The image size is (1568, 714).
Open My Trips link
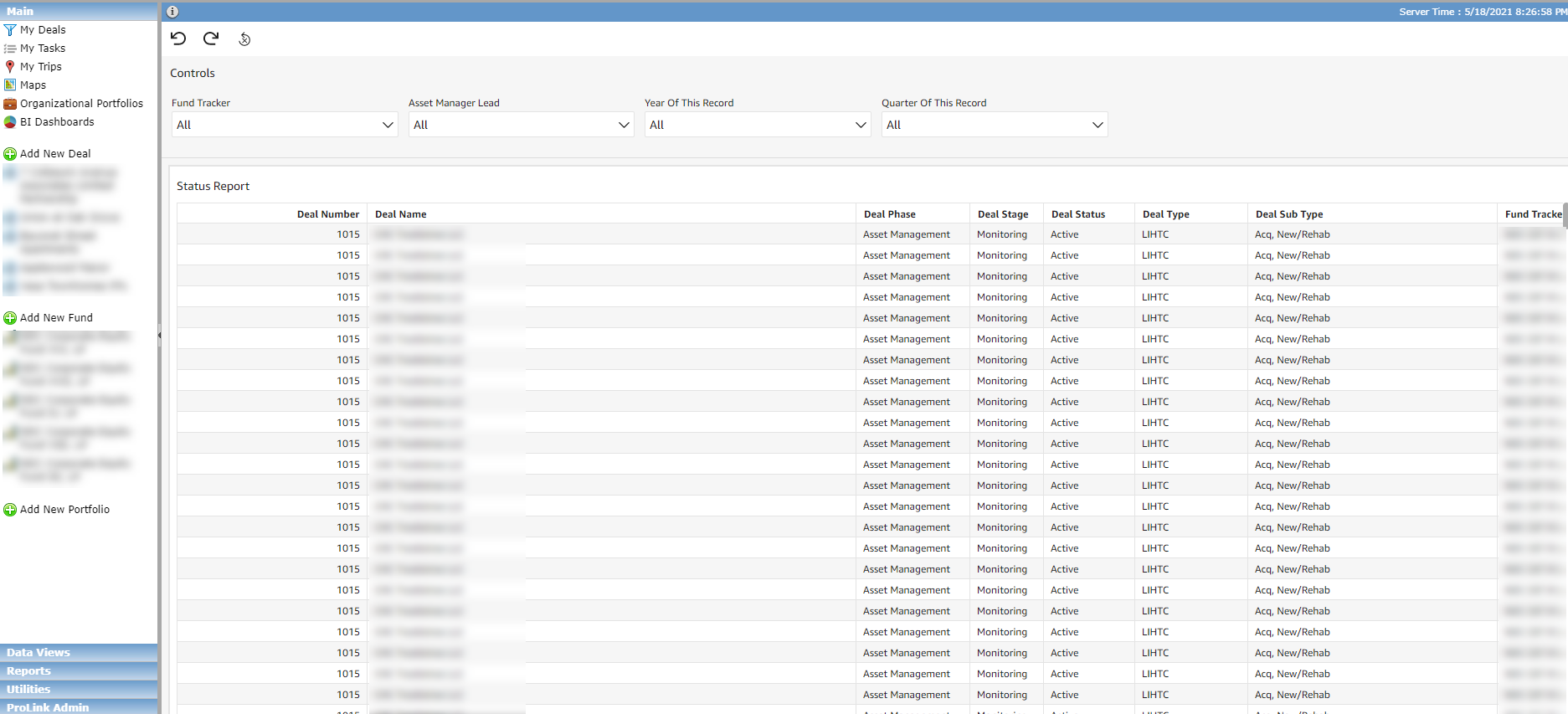pyautogui.click(x=41, y=67)
